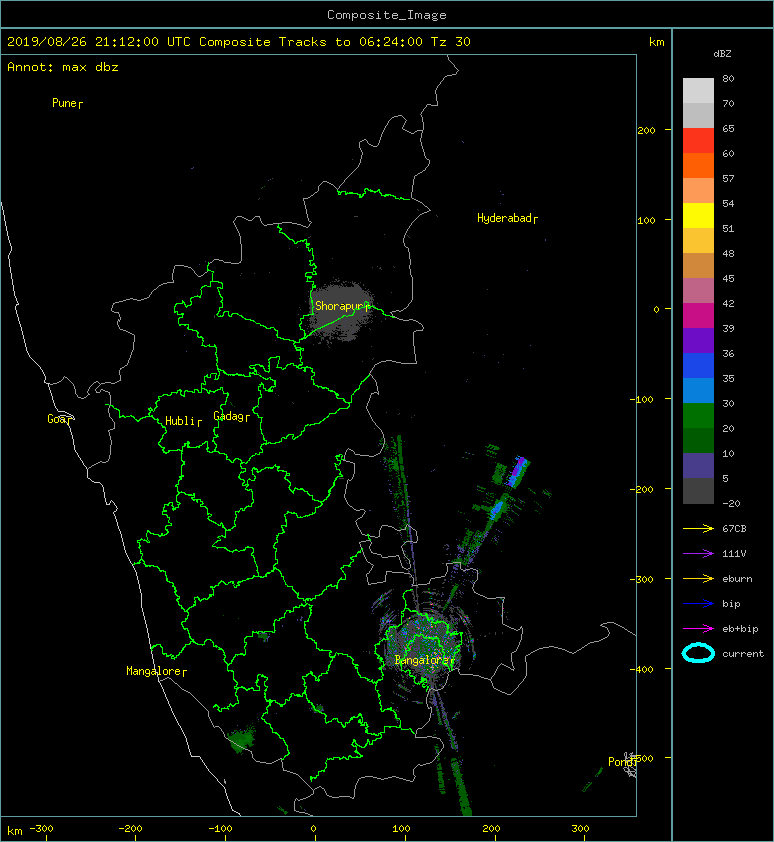Select the magenta swatch between 42 and 39
The image size is (774, 842).
[x=698, y=315]
